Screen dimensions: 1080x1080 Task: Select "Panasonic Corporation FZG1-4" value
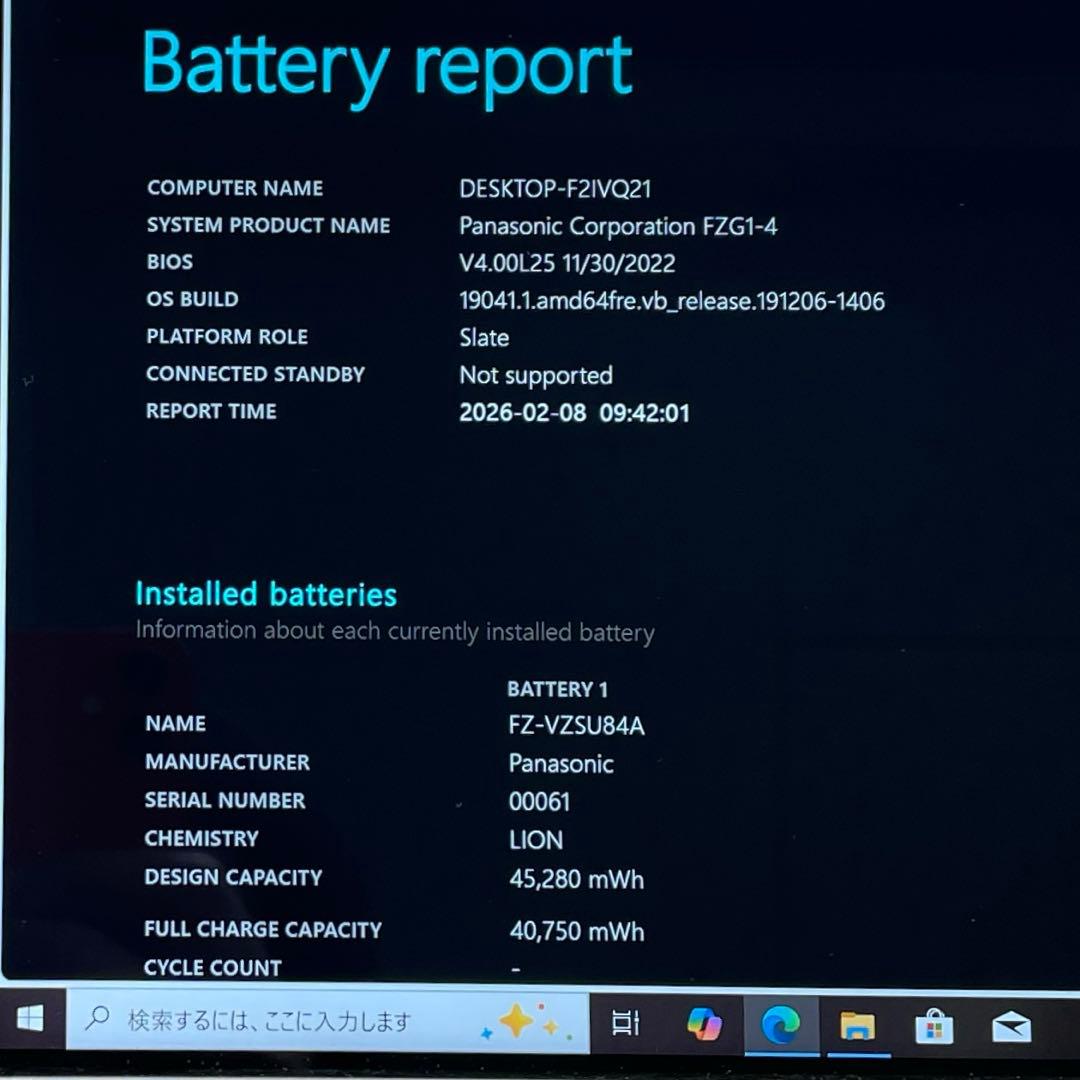point(618,227)
